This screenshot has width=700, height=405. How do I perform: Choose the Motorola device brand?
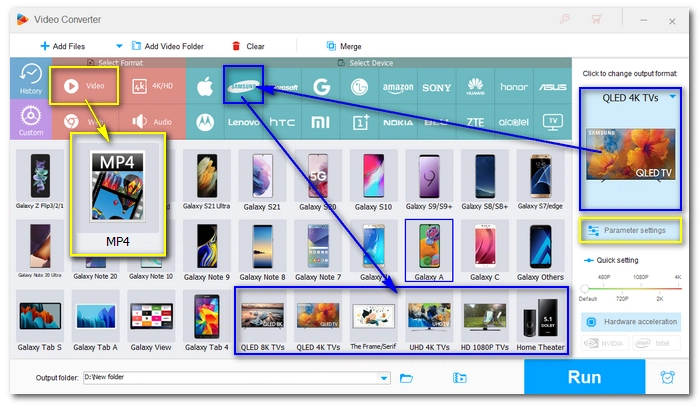click(205, 122)
